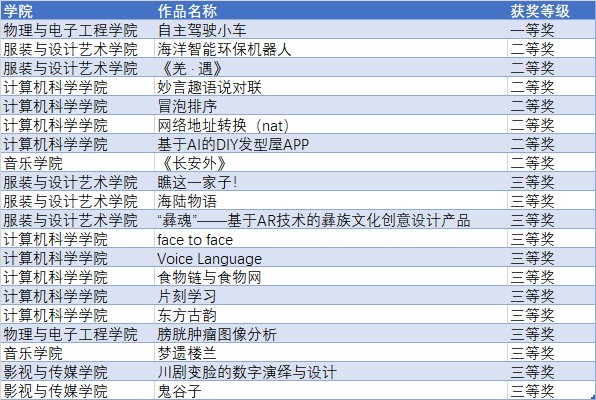This screenshot has height=400, width=596.
Task: Select the 《羌·遇》 project cell
Action: (x=331, y=67)
